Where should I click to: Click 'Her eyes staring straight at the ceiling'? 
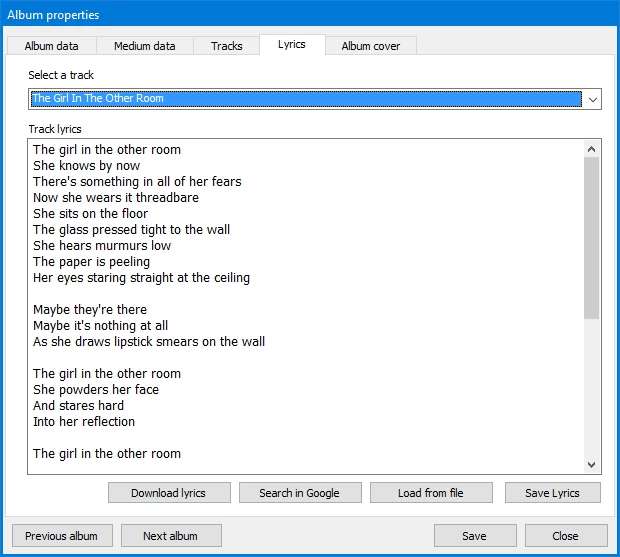coord(142,278)
